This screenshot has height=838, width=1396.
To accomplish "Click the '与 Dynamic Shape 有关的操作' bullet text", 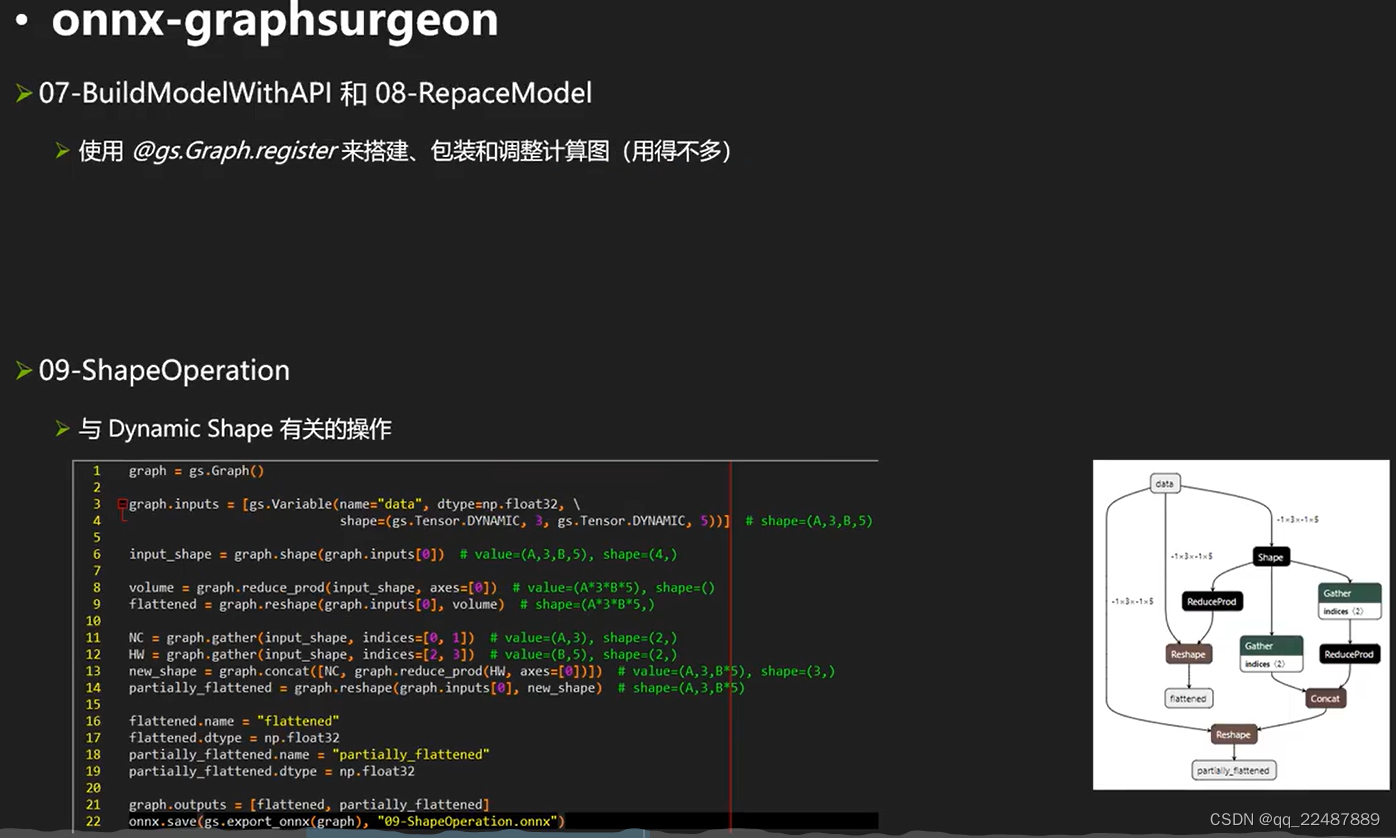I will pyautogui.click(x=235, y=429).
